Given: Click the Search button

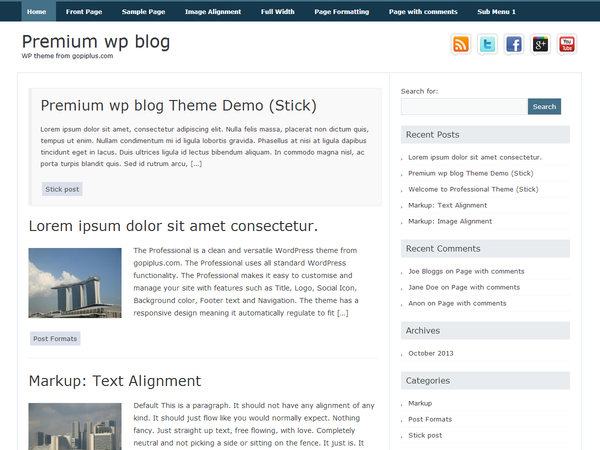Looking at the screenshot, I should click(x=544, y=106).
